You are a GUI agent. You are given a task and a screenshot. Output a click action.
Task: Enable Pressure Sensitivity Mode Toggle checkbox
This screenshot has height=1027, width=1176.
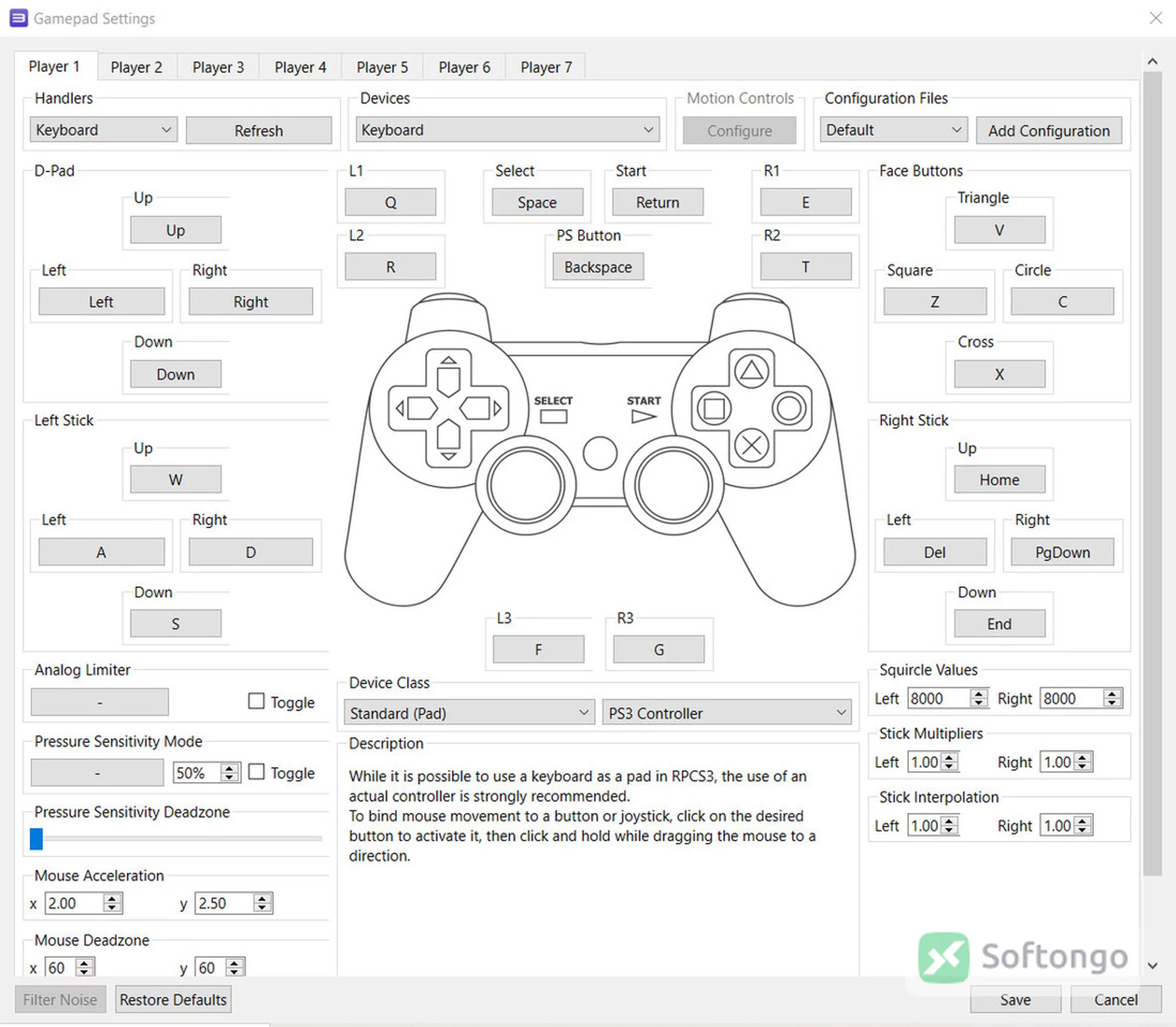256,772
